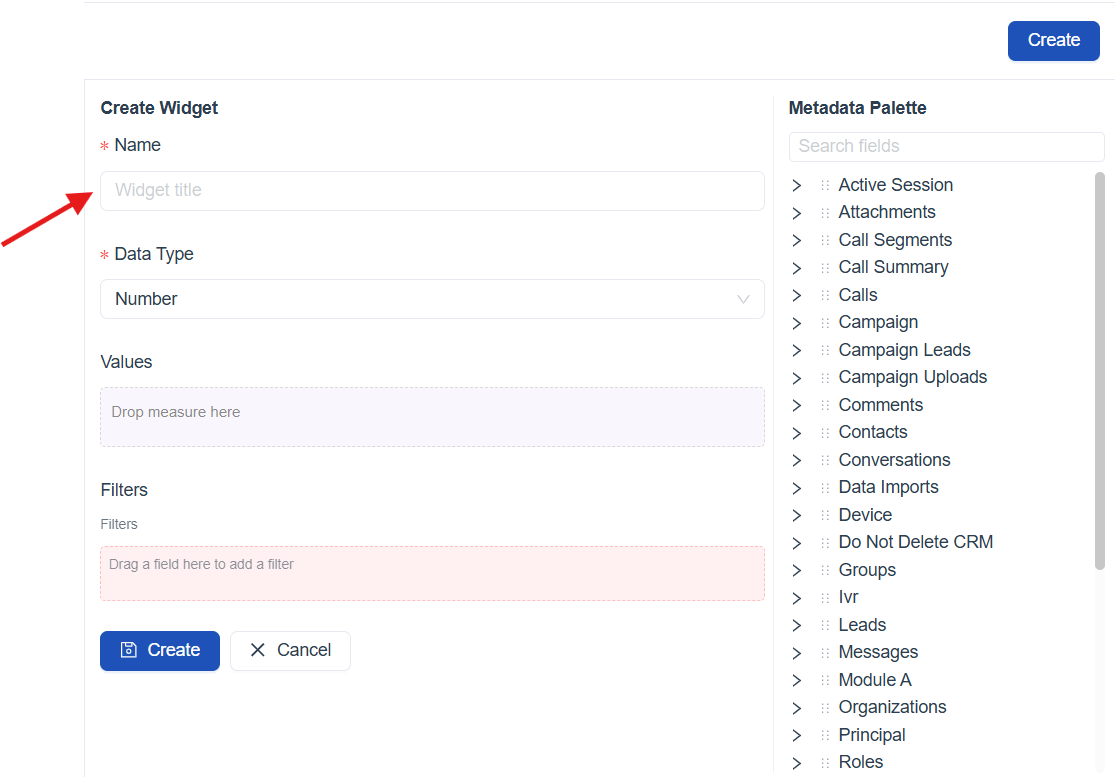This screenshot has width=1115, height=777.
Task: Select the Conversations item in Metadata Palette
Action: (x=894, y=460)
